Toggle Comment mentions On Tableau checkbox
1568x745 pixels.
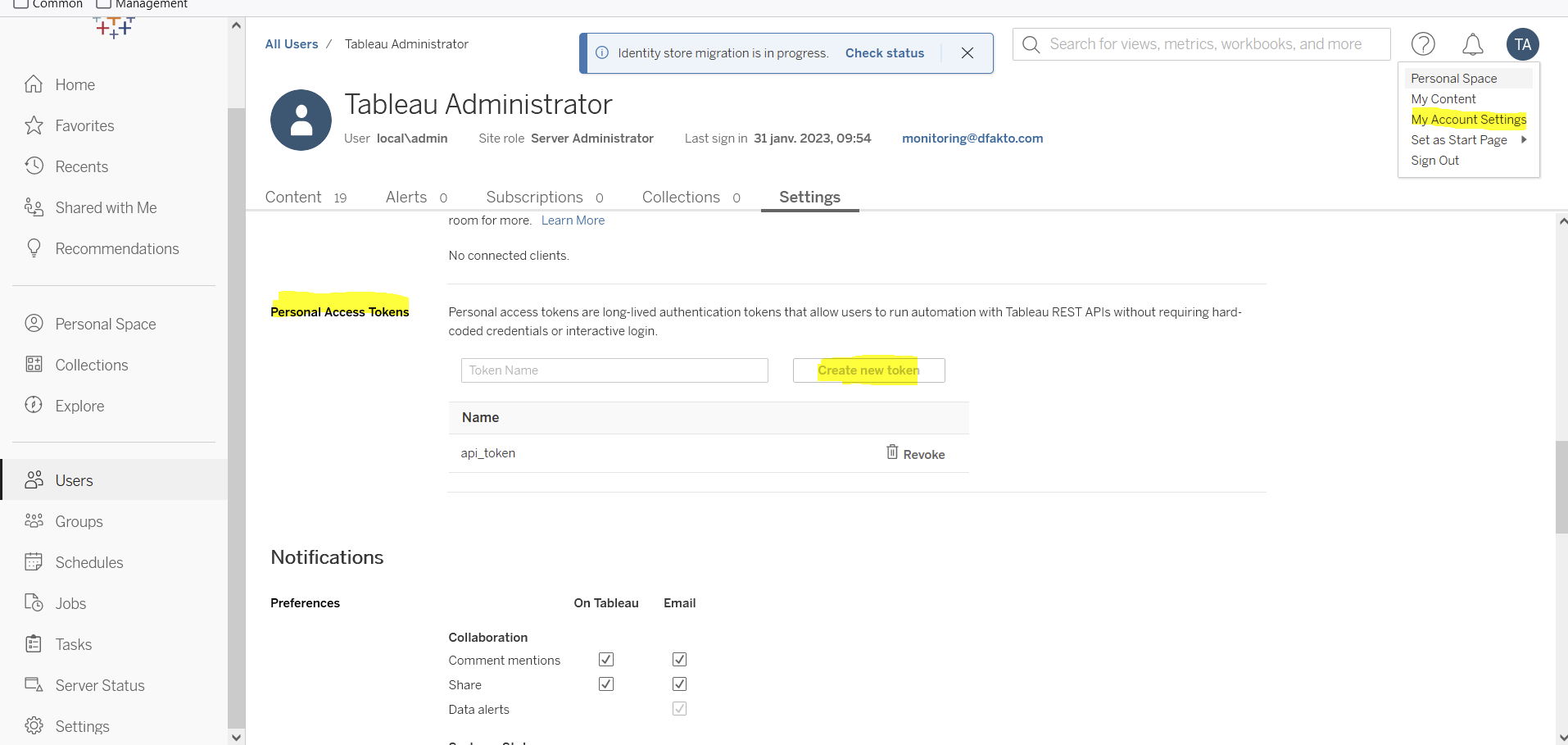pyautogui.click(x=606, y=660)
